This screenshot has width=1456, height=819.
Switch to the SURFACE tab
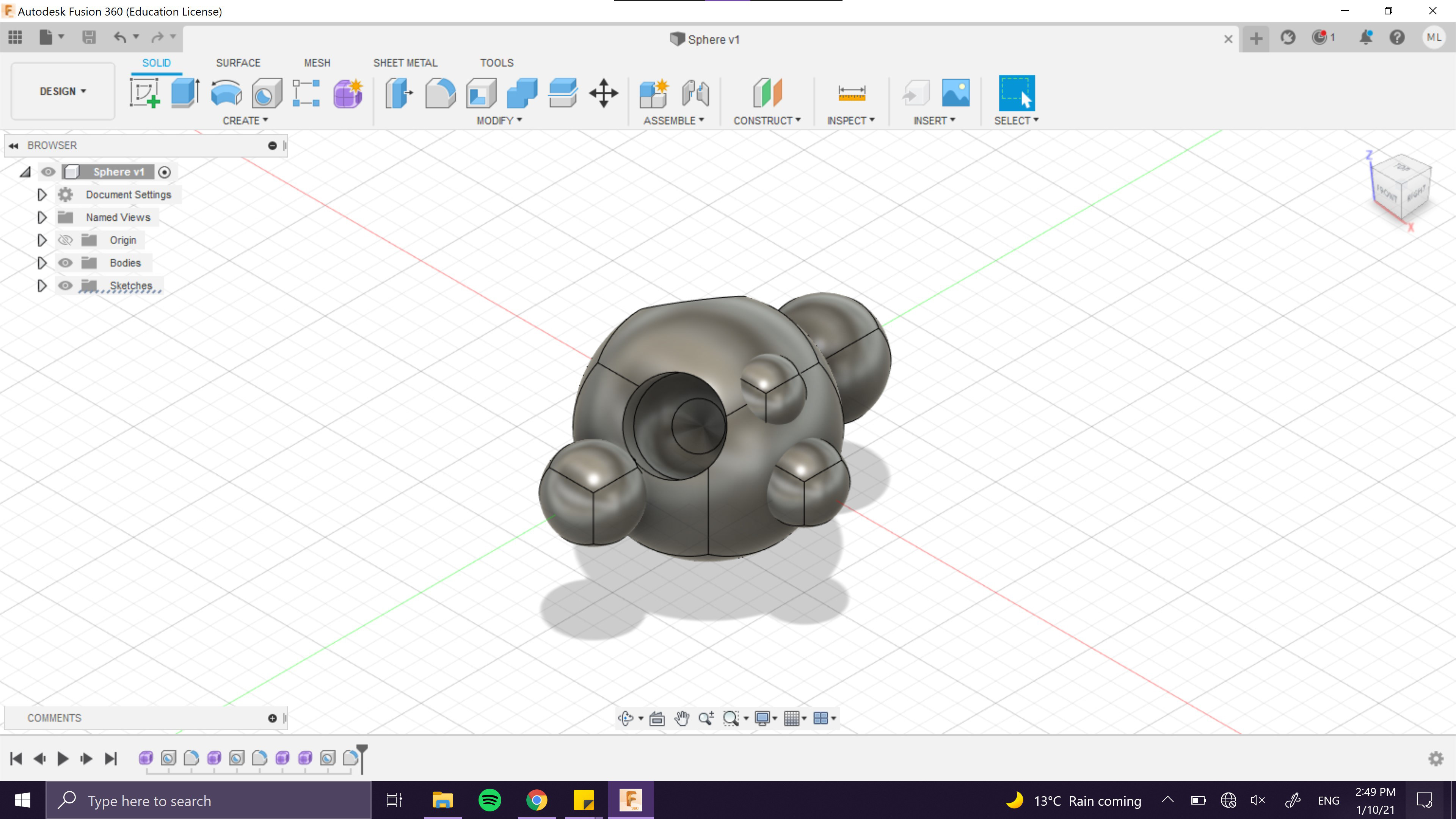coord(238,63)
